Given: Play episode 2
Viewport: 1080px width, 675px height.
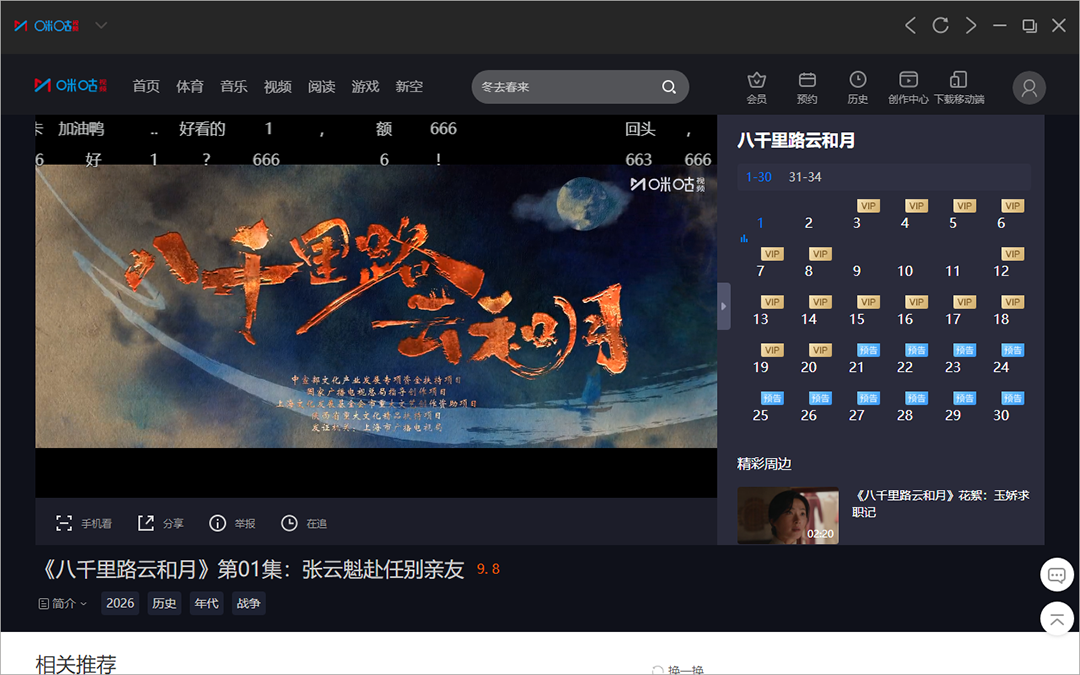Looking at the screenshot, I should (x=809, y=222).
